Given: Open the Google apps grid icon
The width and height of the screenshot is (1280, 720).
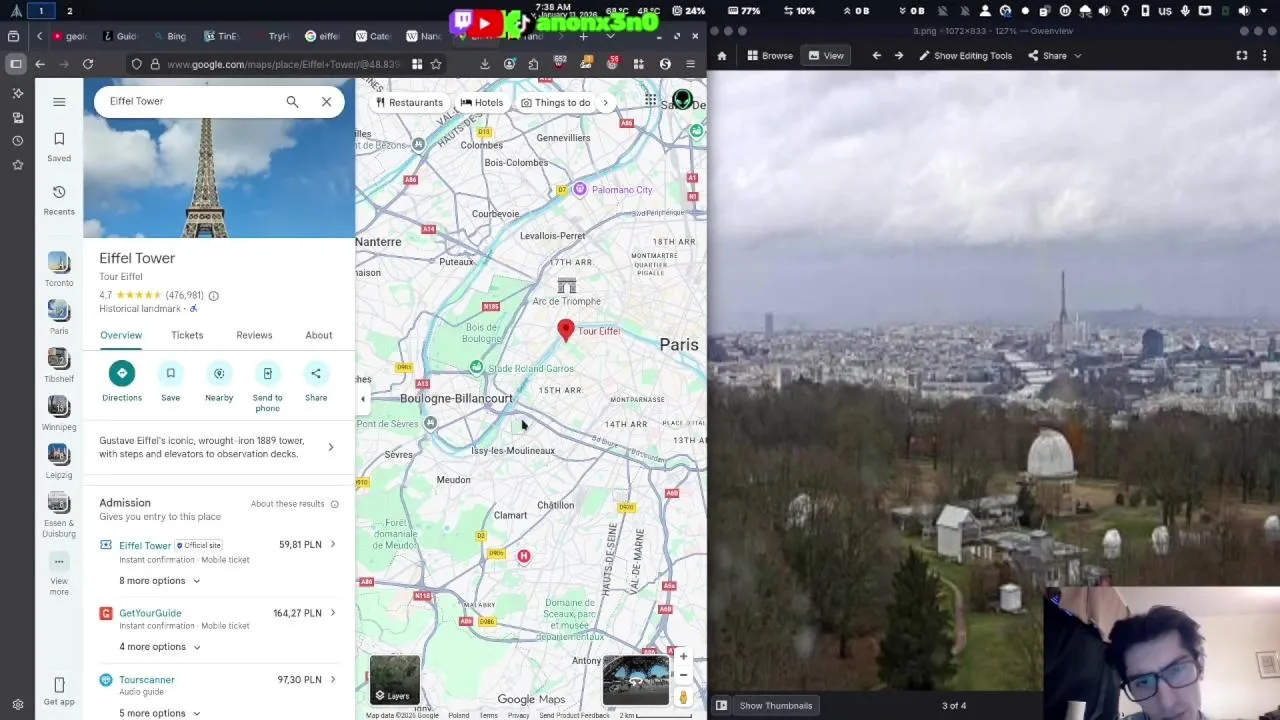Looking at the screenshot, I should coord(650,100).
